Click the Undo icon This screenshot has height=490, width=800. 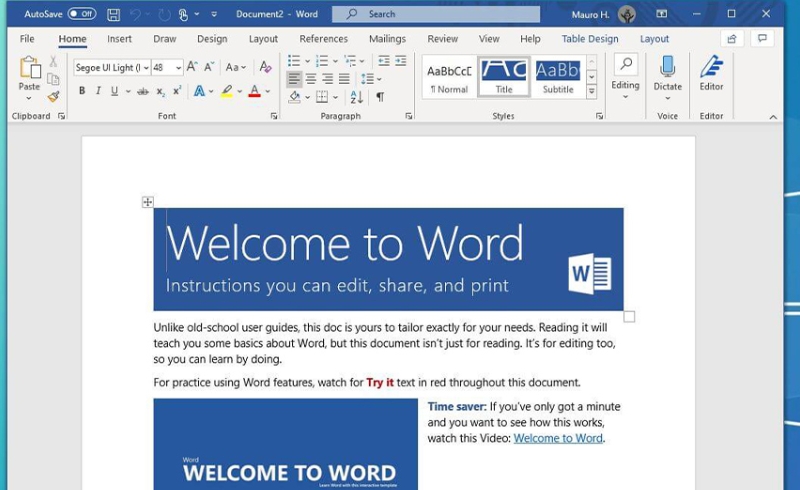click(135, 14)
